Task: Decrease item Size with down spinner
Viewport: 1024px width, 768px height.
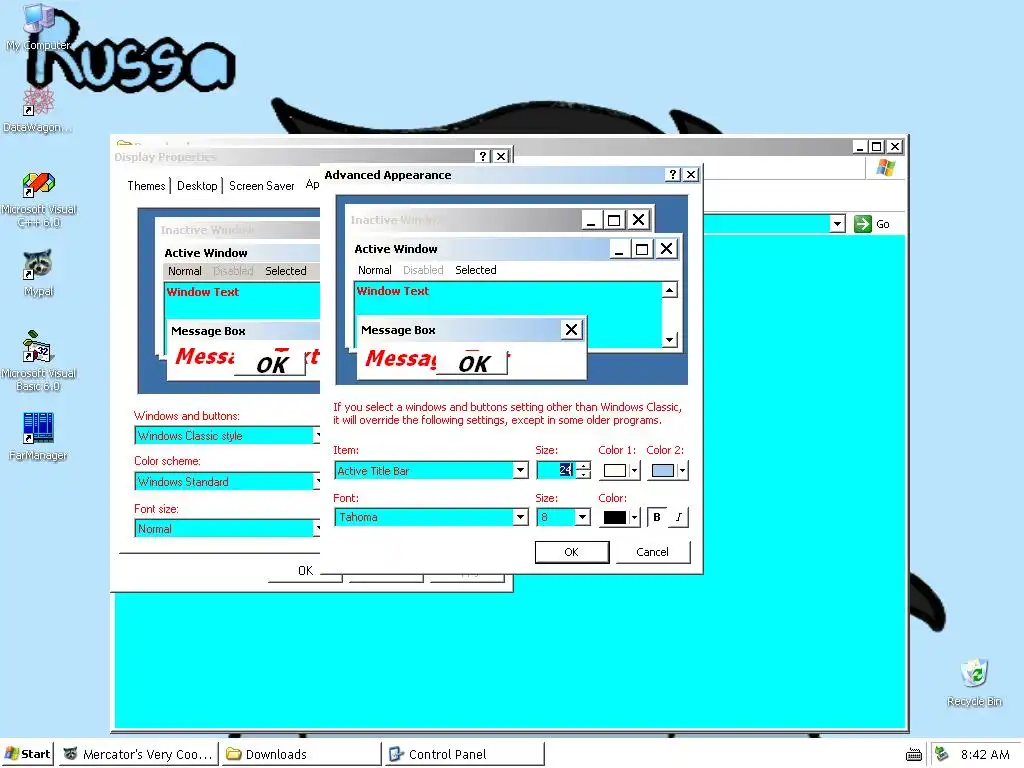Action: click(x=583, y=475)
